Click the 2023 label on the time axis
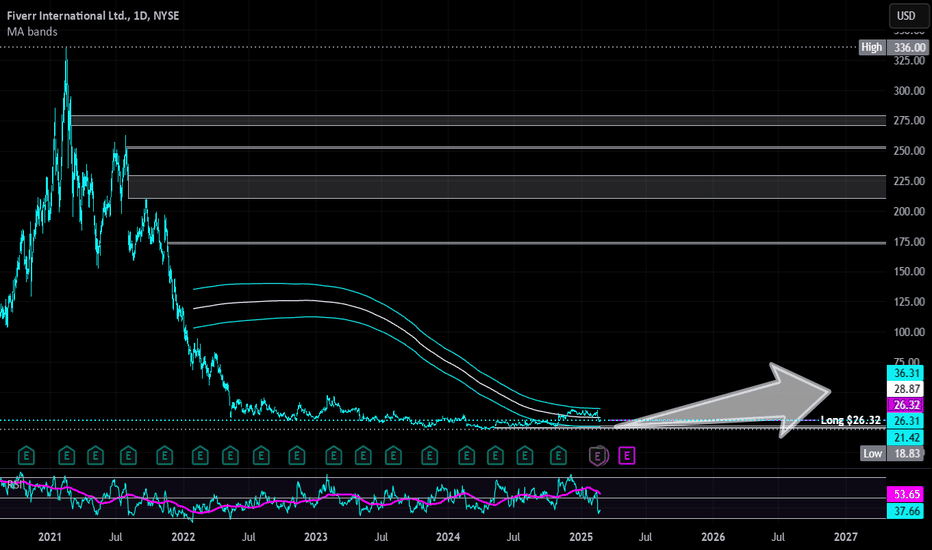The width and height of the screenshot is (932, 550). pyautogui.click(x=316, y=537)
